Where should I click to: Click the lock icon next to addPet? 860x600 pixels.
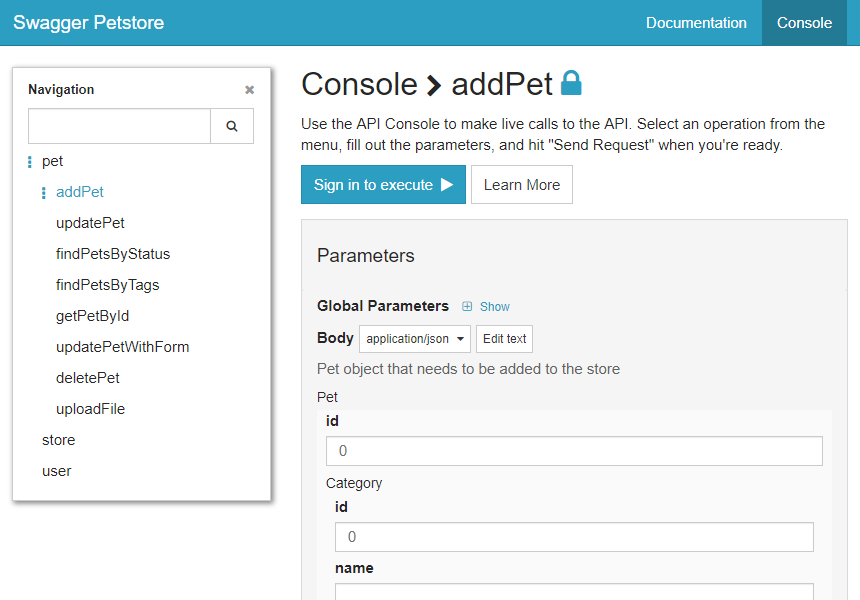[571, 83]
